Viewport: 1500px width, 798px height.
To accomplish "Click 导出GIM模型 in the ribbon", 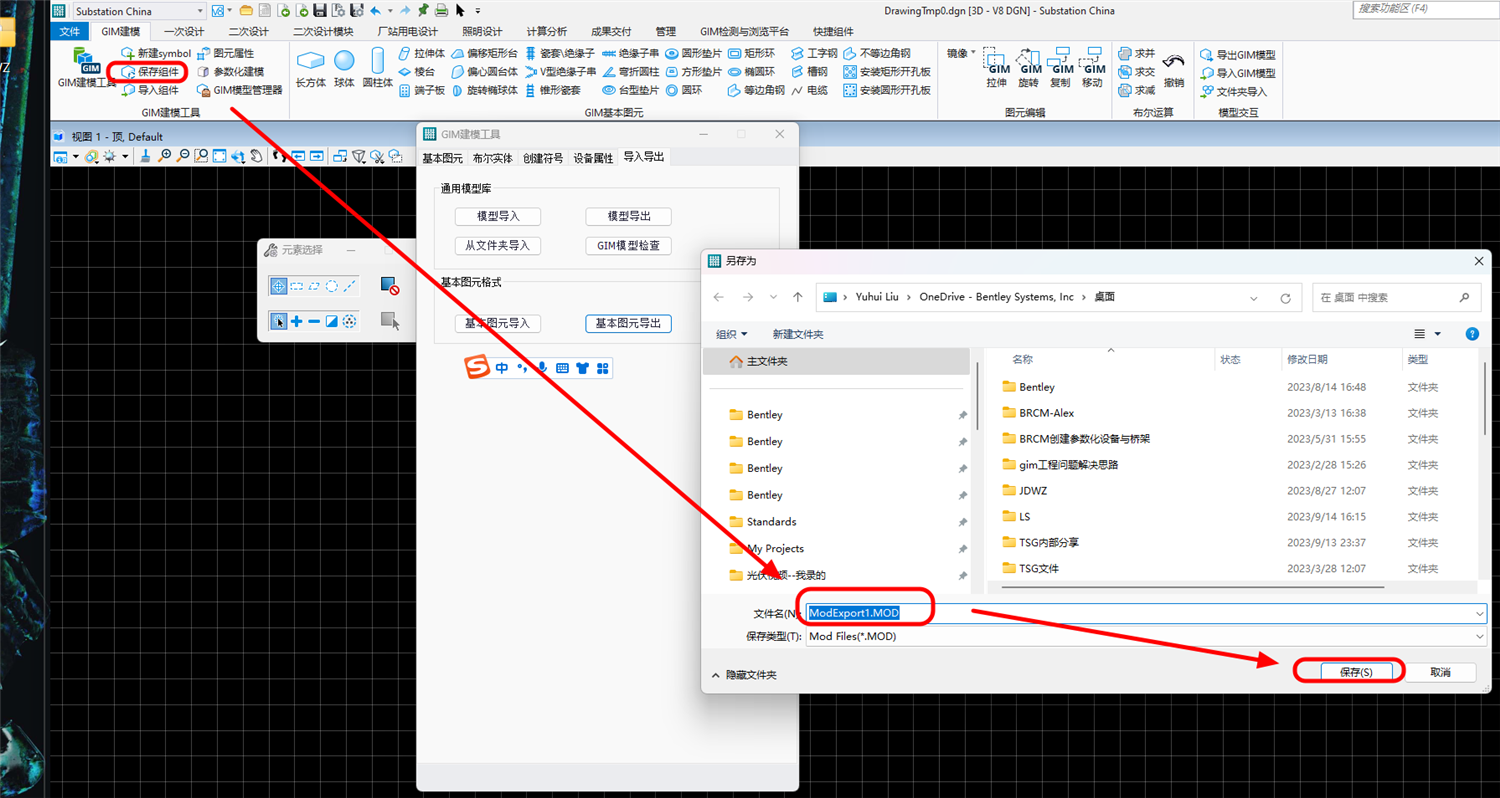I will tap(1238, 55).
